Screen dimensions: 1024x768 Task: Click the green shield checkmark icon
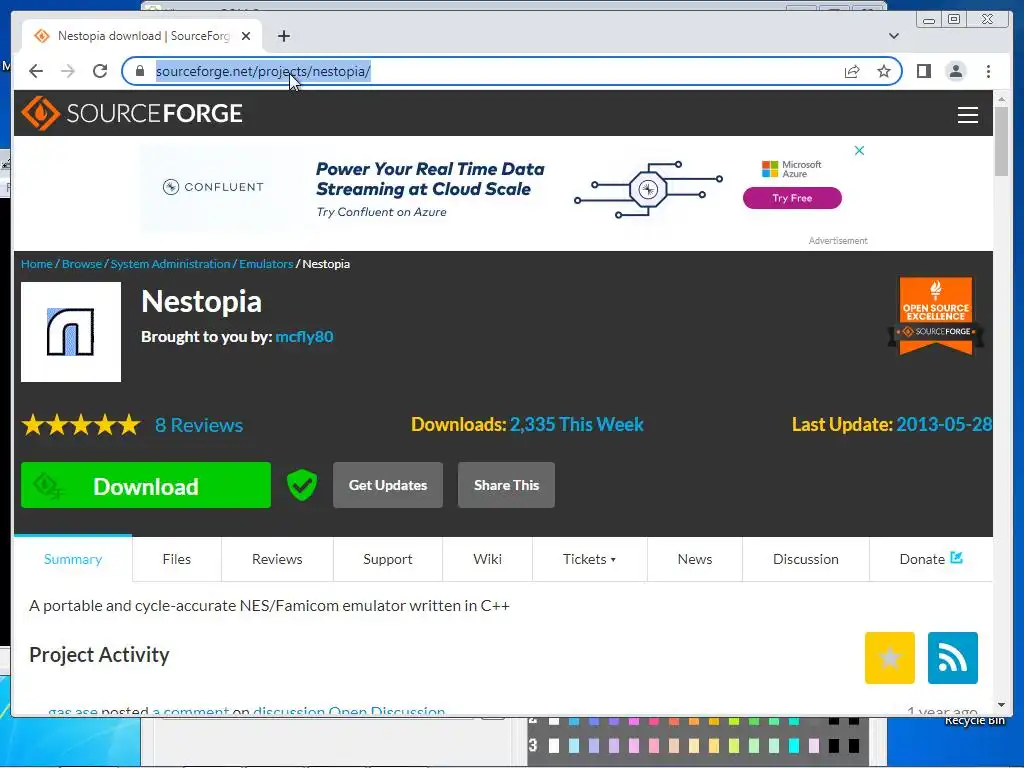pyautogui.click(x=302, y=485)
